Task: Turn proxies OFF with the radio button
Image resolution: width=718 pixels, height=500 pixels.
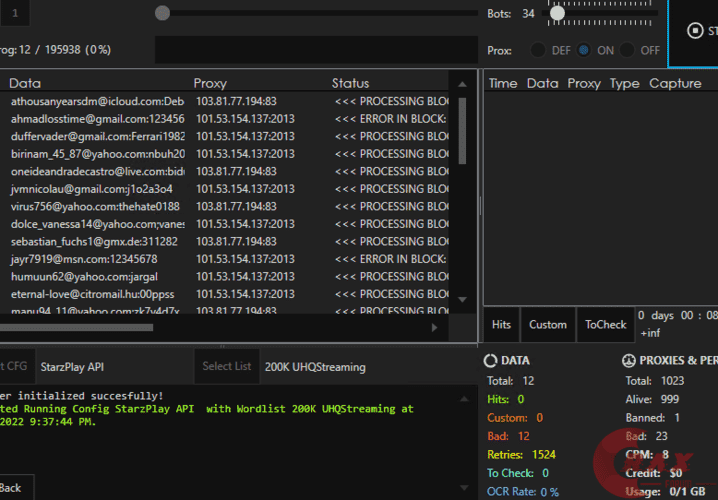Action: (x=628, y=50)
